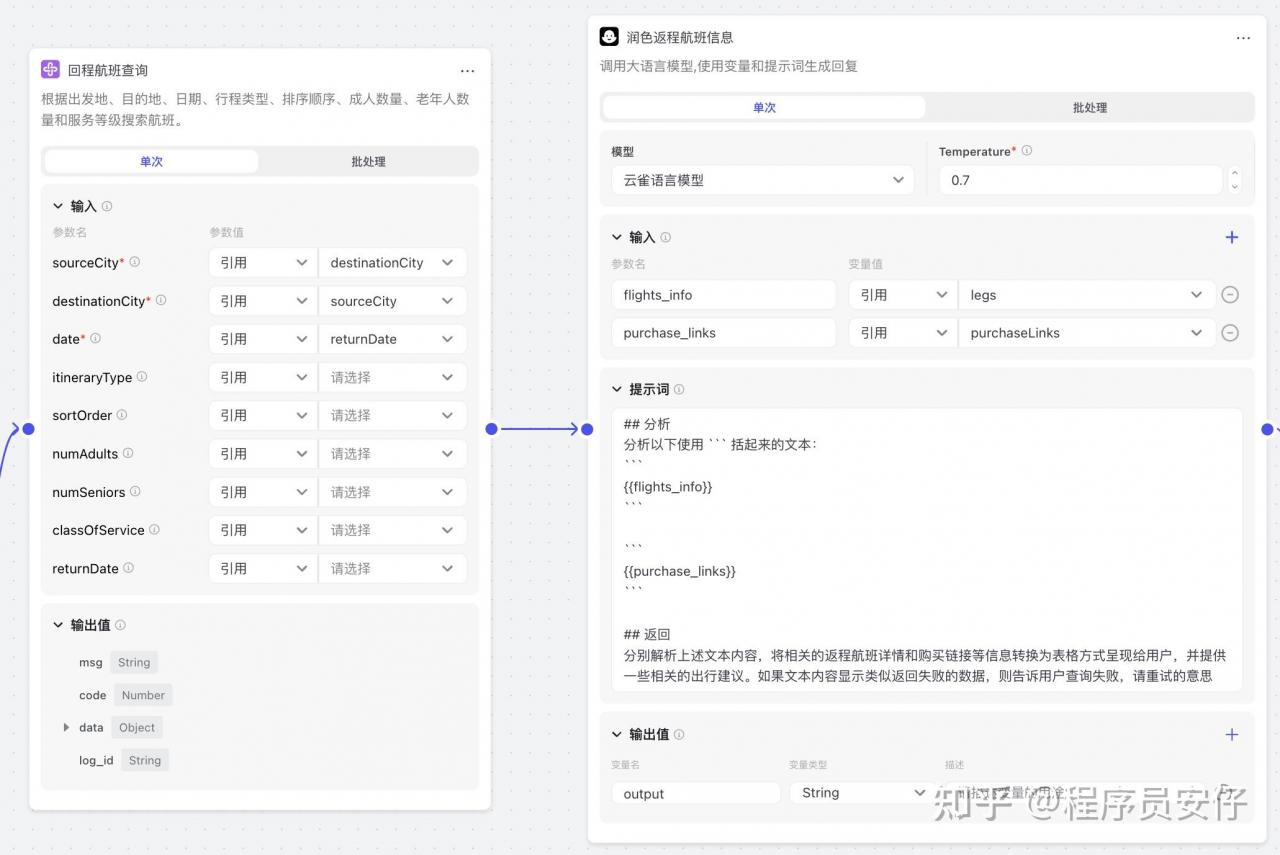
Task: Remove the purchase_links input row
Action: (x=1231, y=333)
